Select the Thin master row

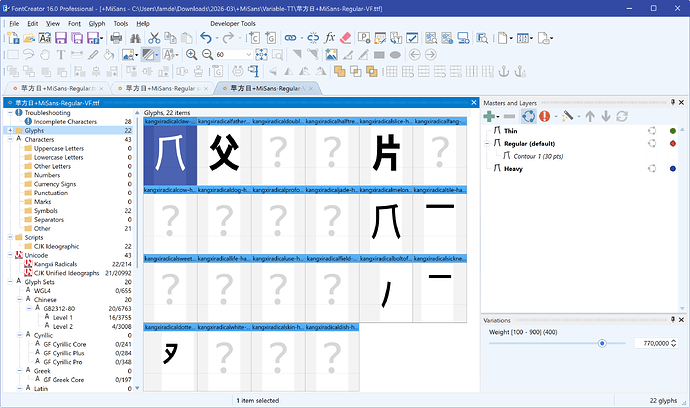coord(510,131)
